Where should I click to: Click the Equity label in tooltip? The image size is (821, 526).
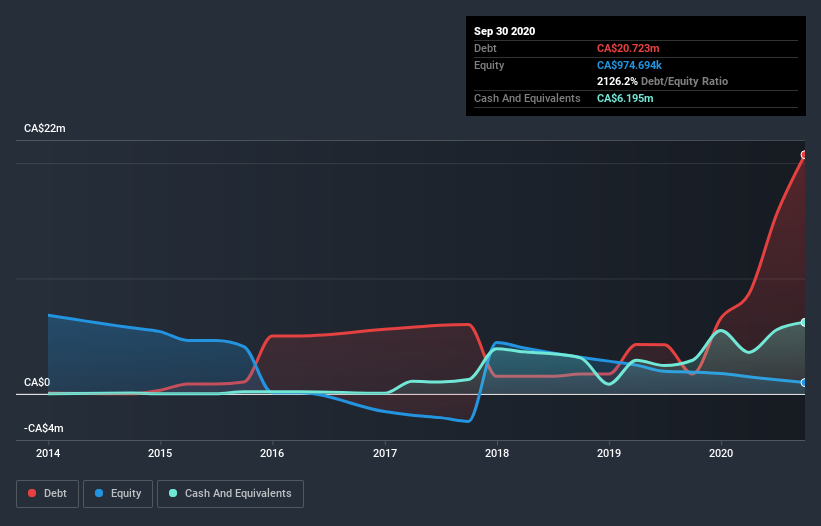pyautogui.click(x=489, y=65)
